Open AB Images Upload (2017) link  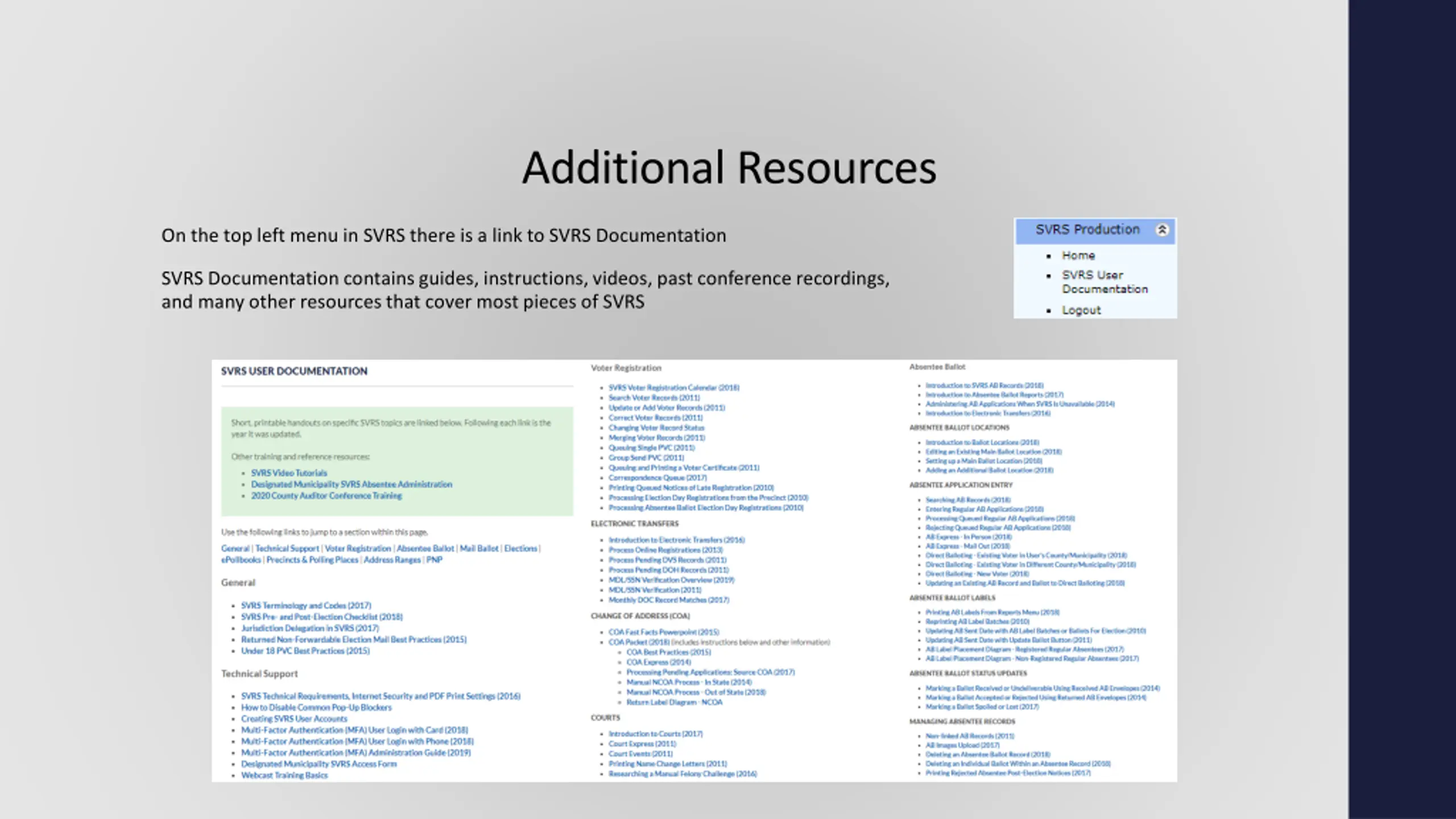click(962, 745)
